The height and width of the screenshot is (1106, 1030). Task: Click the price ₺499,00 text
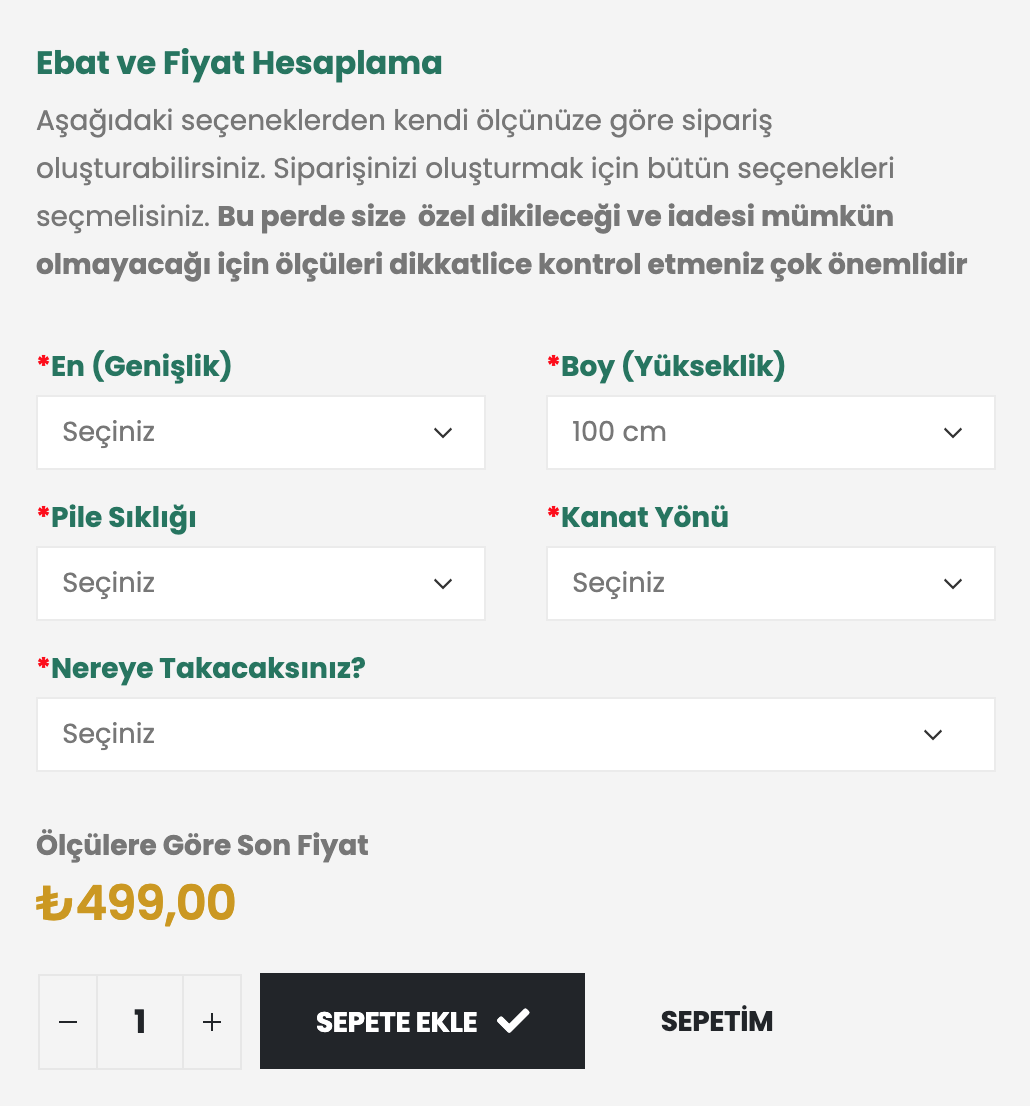click(x=136, y=902)
